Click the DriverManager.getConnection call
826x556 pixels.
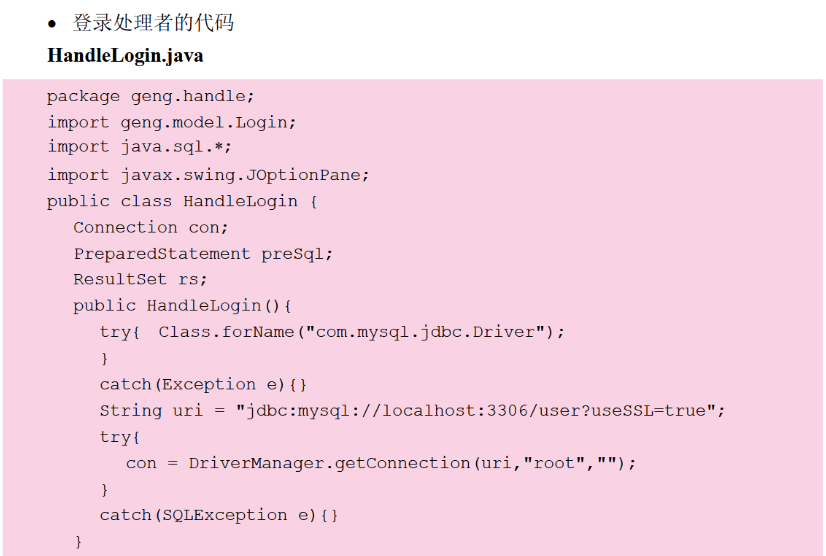click(329, 463)
